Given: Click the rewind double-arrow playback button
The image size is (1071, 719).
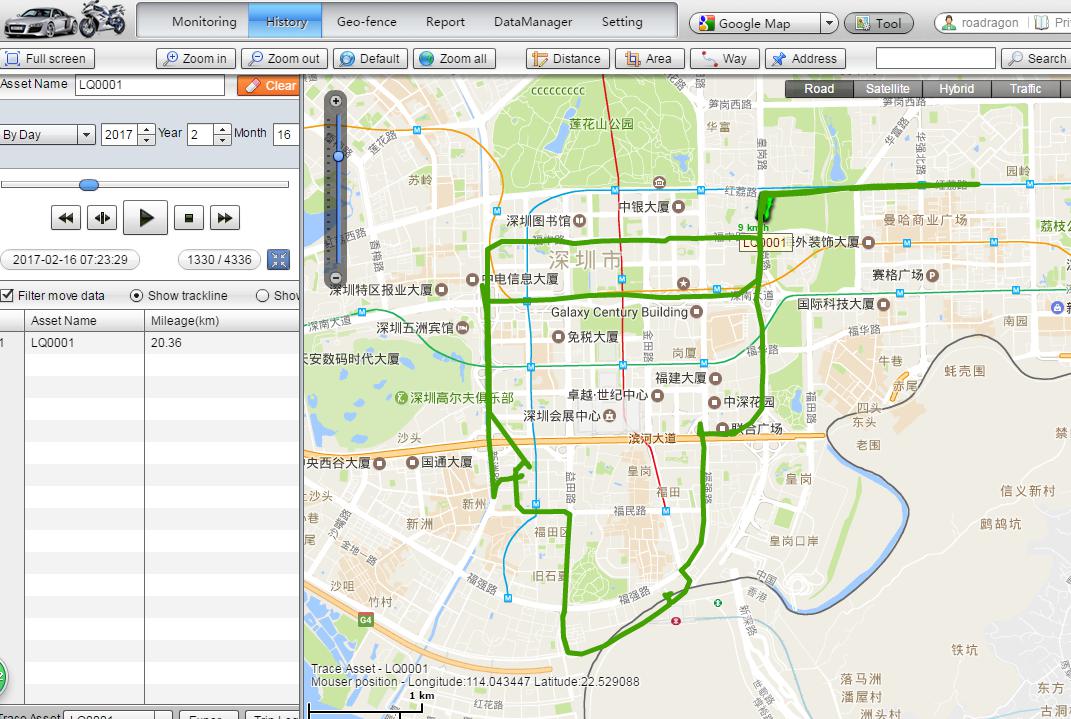Looking at the screenshot, I should [x=66, y=218].
